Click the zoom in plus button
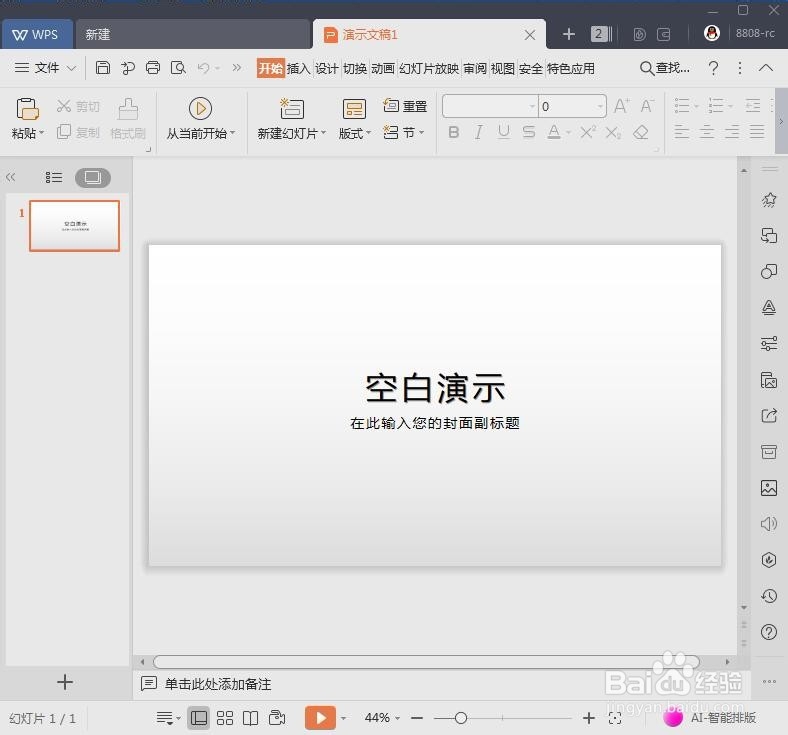 tap(588, 718)
